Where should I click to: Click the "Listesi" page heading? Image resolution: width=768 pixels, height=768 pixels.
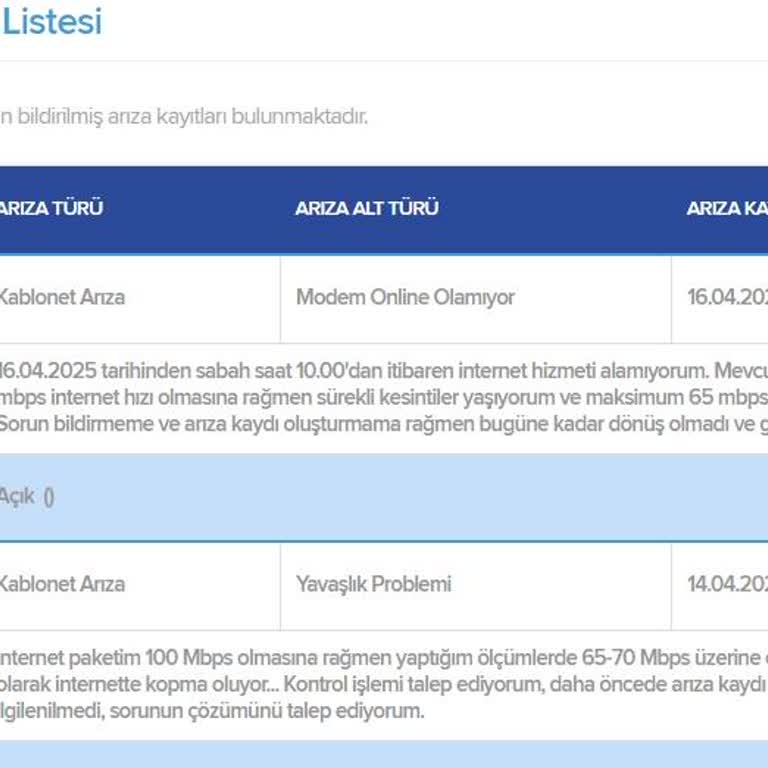52,22
